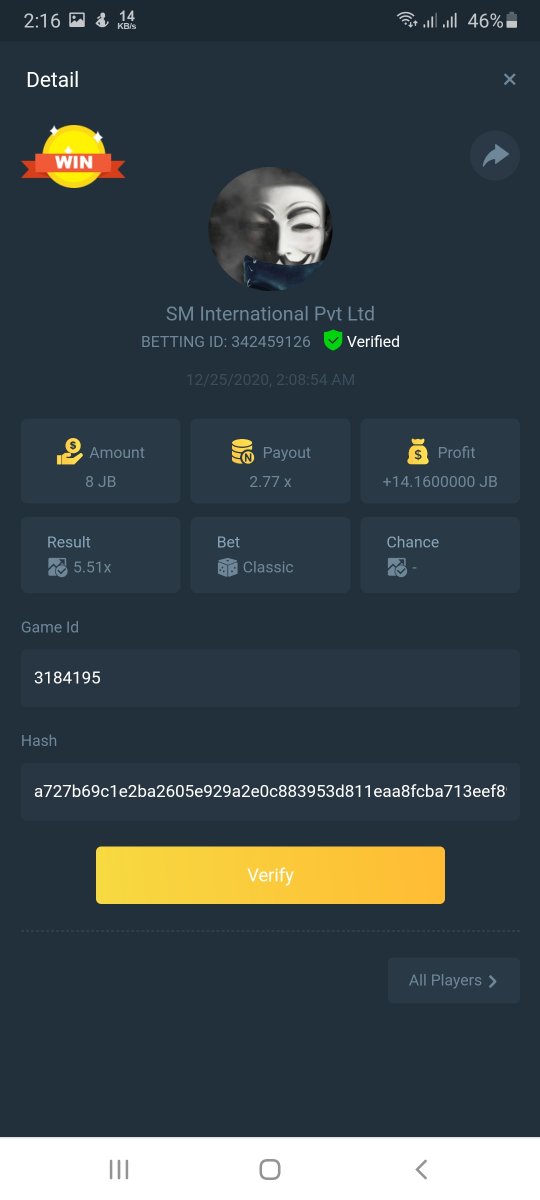Tap the Android home button

(x=270, y=1169)
